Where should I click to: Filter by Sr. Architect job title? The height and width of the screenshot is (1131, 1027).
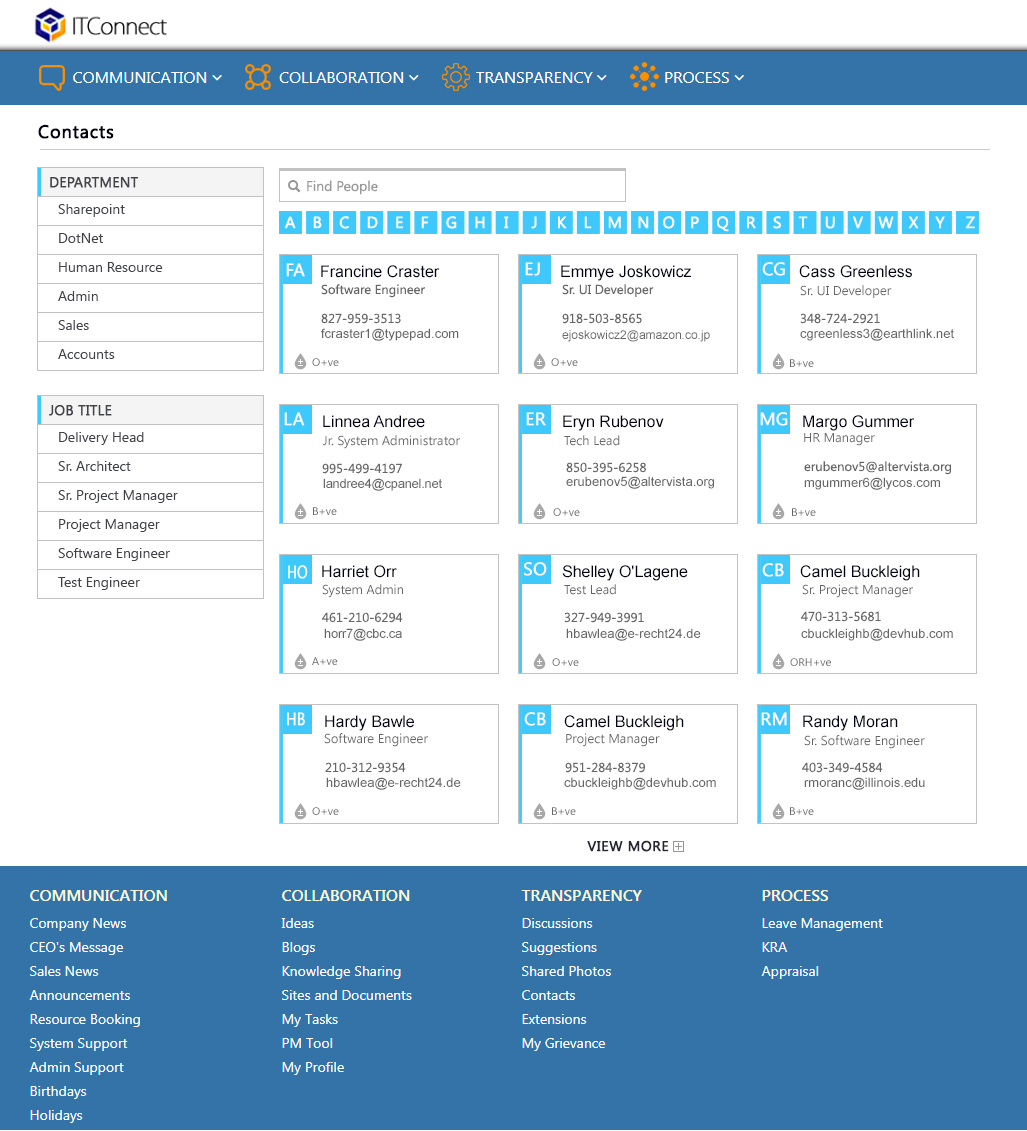(x=151, y=467)
